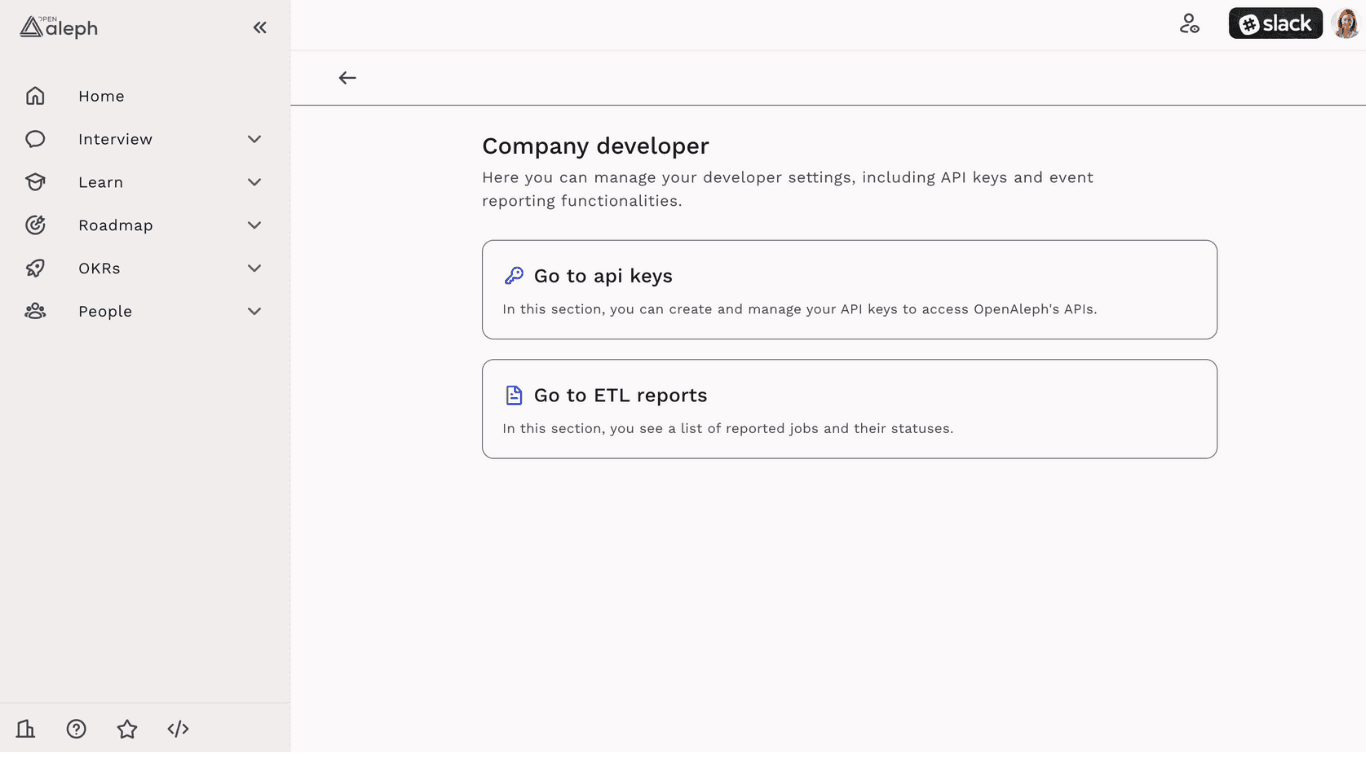Expand the Interview menu chevron
The width and height of the screenshot is (1366, 768).
tap(254, 139)
